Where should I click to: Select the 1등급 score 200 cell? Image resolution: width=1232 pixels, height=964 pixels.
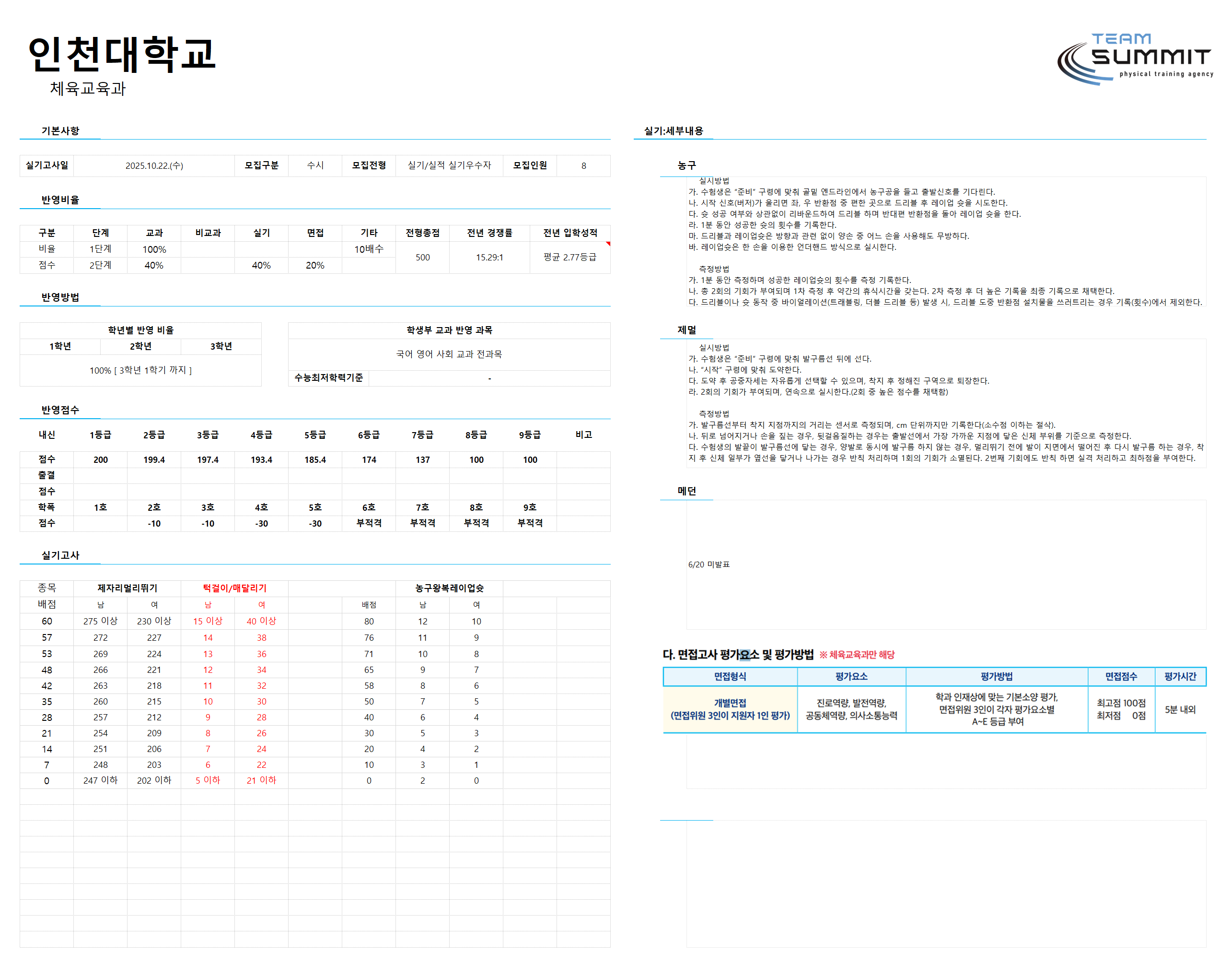pyautogui.click(x=100, y=459)
